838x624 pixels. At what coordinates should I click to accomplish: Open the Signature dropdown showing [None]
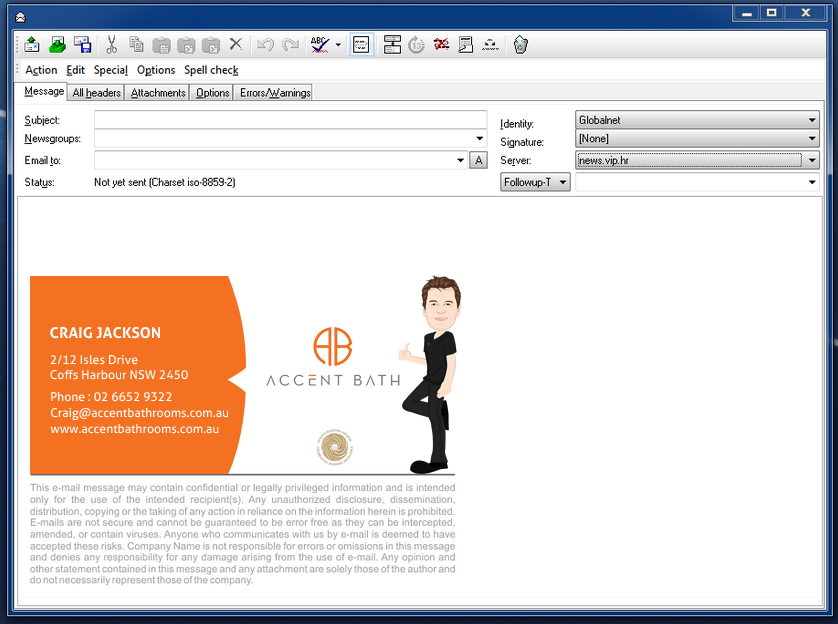click(697, 139)
